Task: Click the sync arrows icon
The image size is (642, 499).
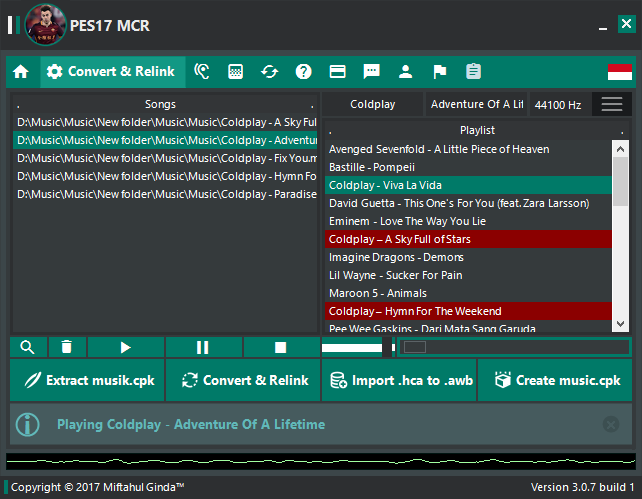Action: 269,72
